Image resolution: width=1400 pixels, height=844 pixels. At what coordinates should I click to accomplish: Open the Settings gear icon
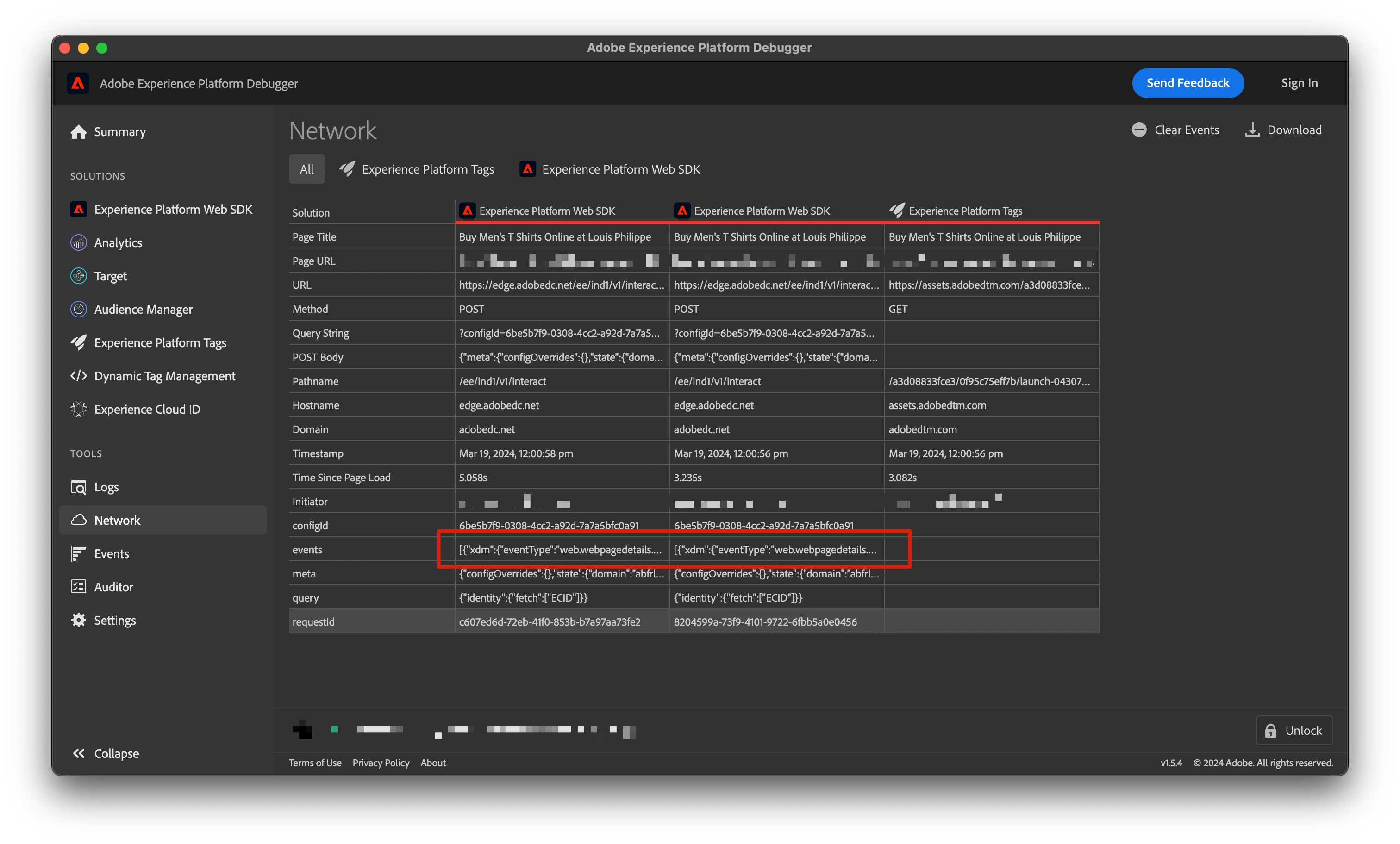click(78, 620)
